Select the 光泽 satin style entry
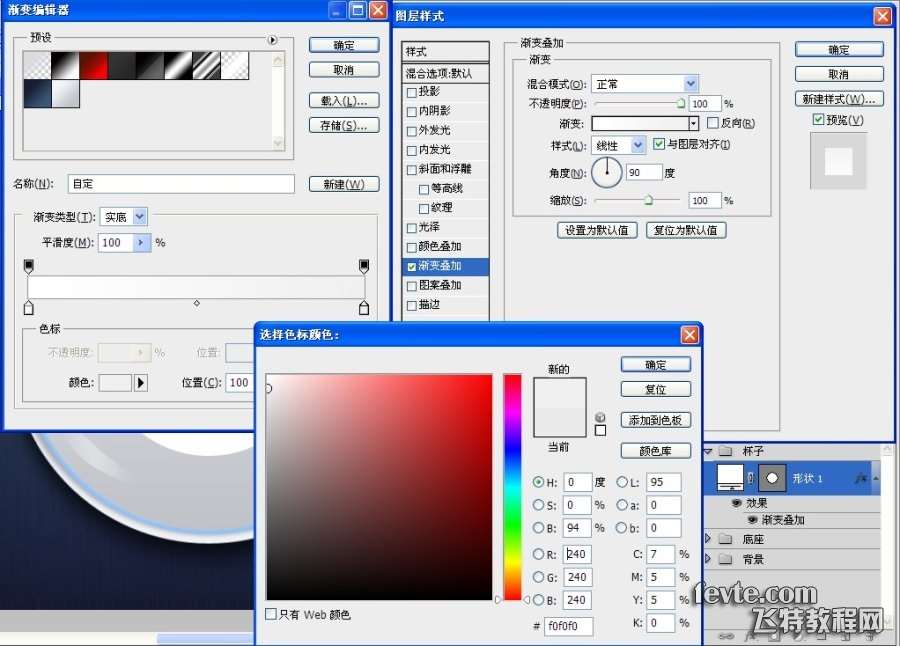The image size is (900, 646). coord(445,227)
